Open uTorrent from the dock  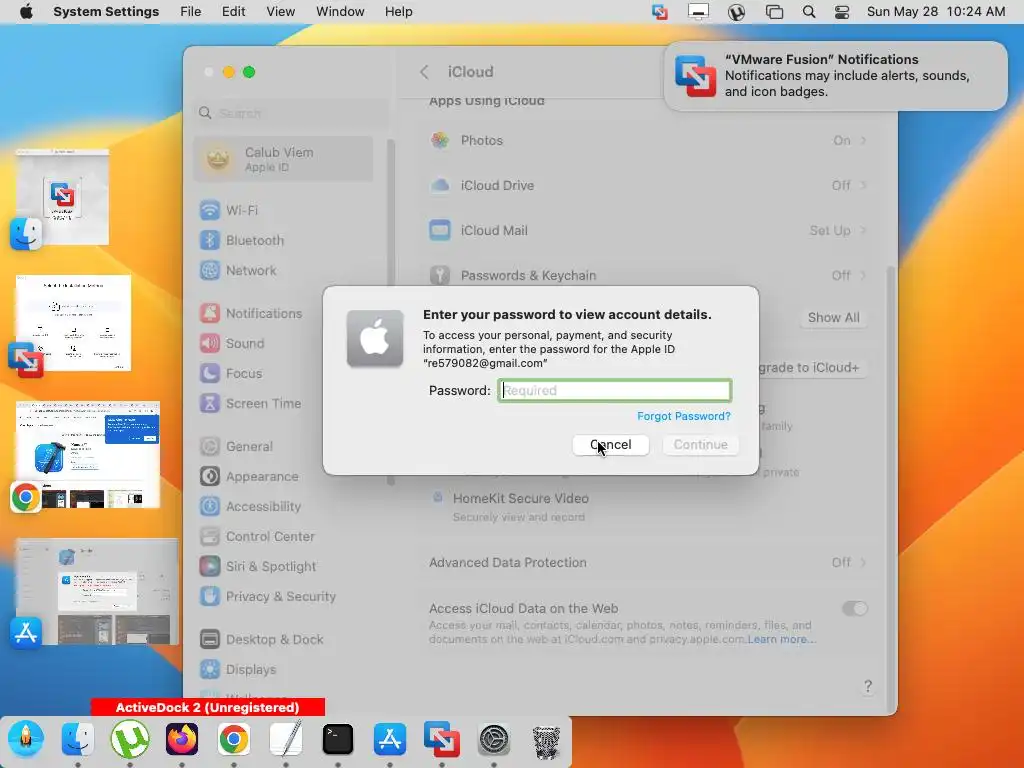pos(130,739)
